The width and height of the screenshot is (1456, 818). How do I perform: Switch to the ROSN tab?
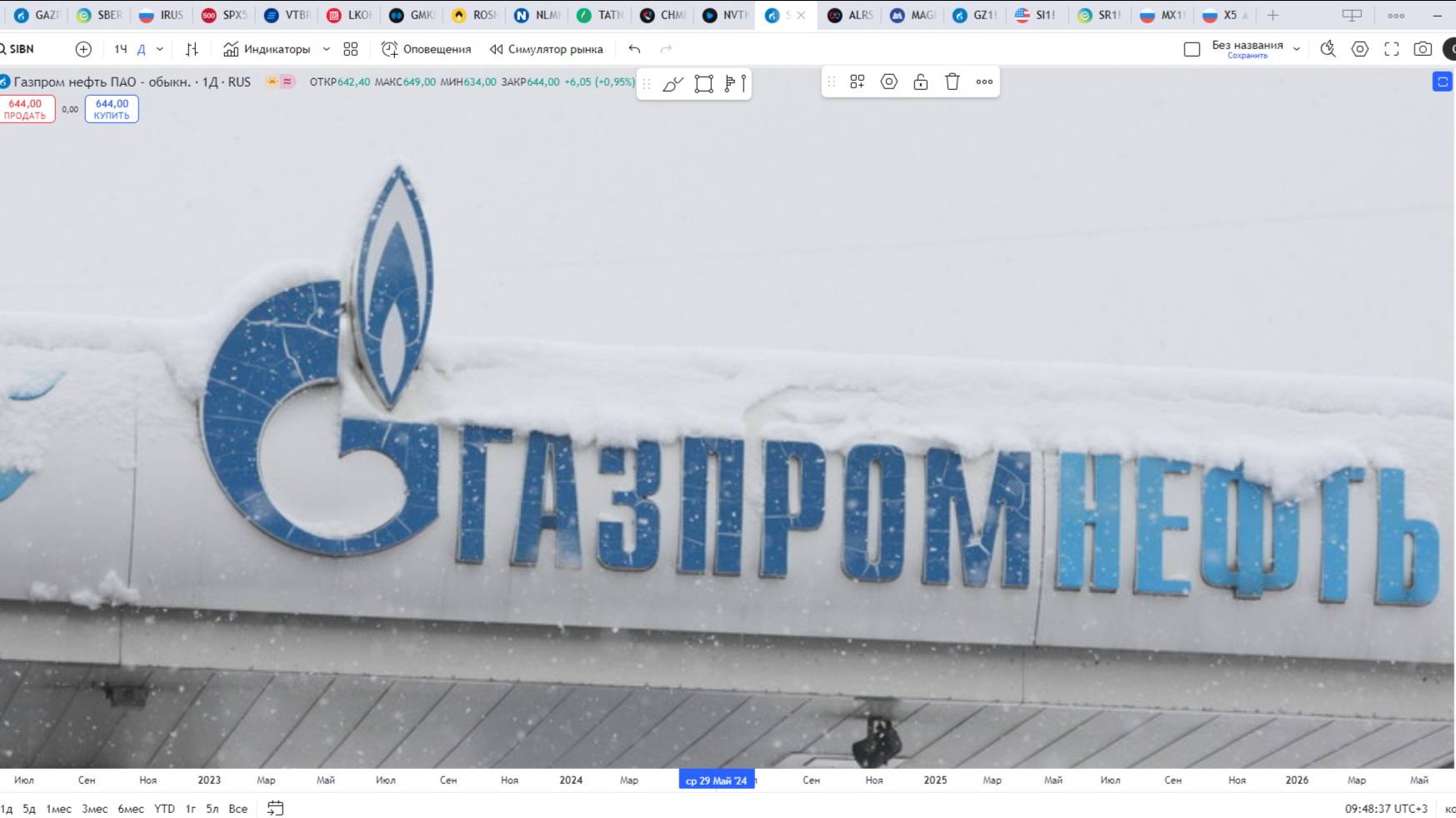click(475, 15)
